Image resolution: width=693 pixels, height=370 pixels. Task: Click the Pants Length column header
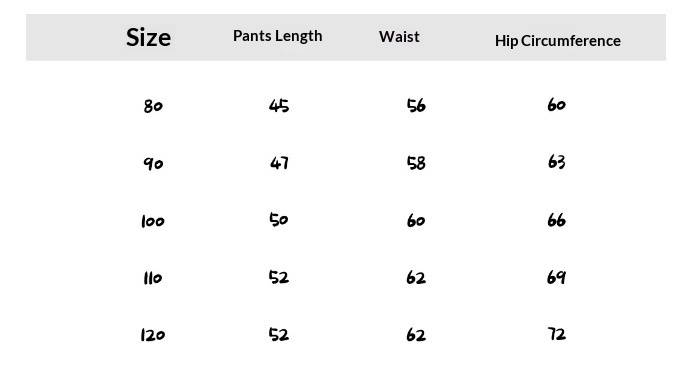tap(278, 36)
